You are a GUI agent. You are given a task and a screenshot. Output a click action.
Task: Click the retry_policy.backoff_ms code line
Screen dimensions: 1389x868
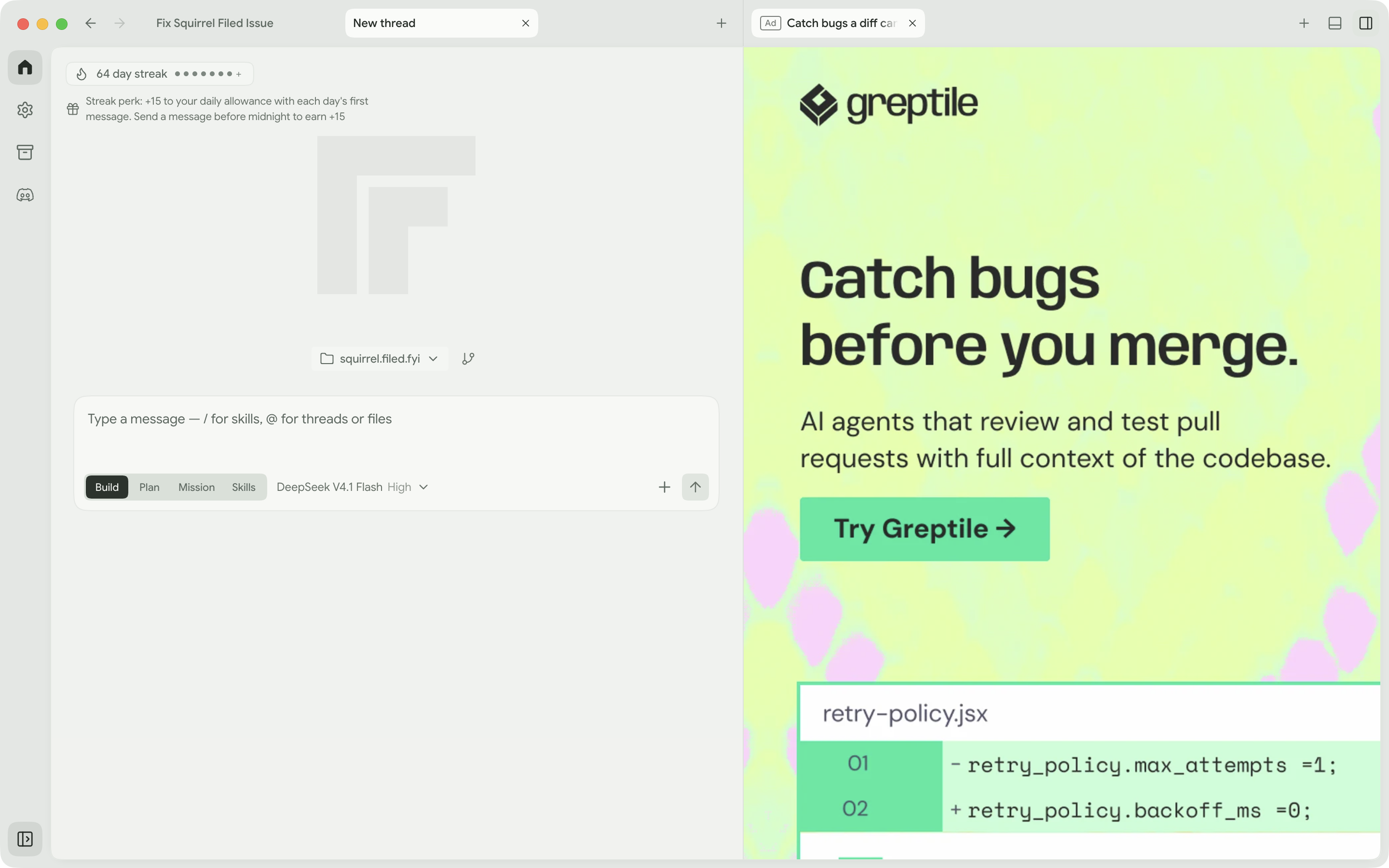pyautogui.click(x=1130, y=810)
